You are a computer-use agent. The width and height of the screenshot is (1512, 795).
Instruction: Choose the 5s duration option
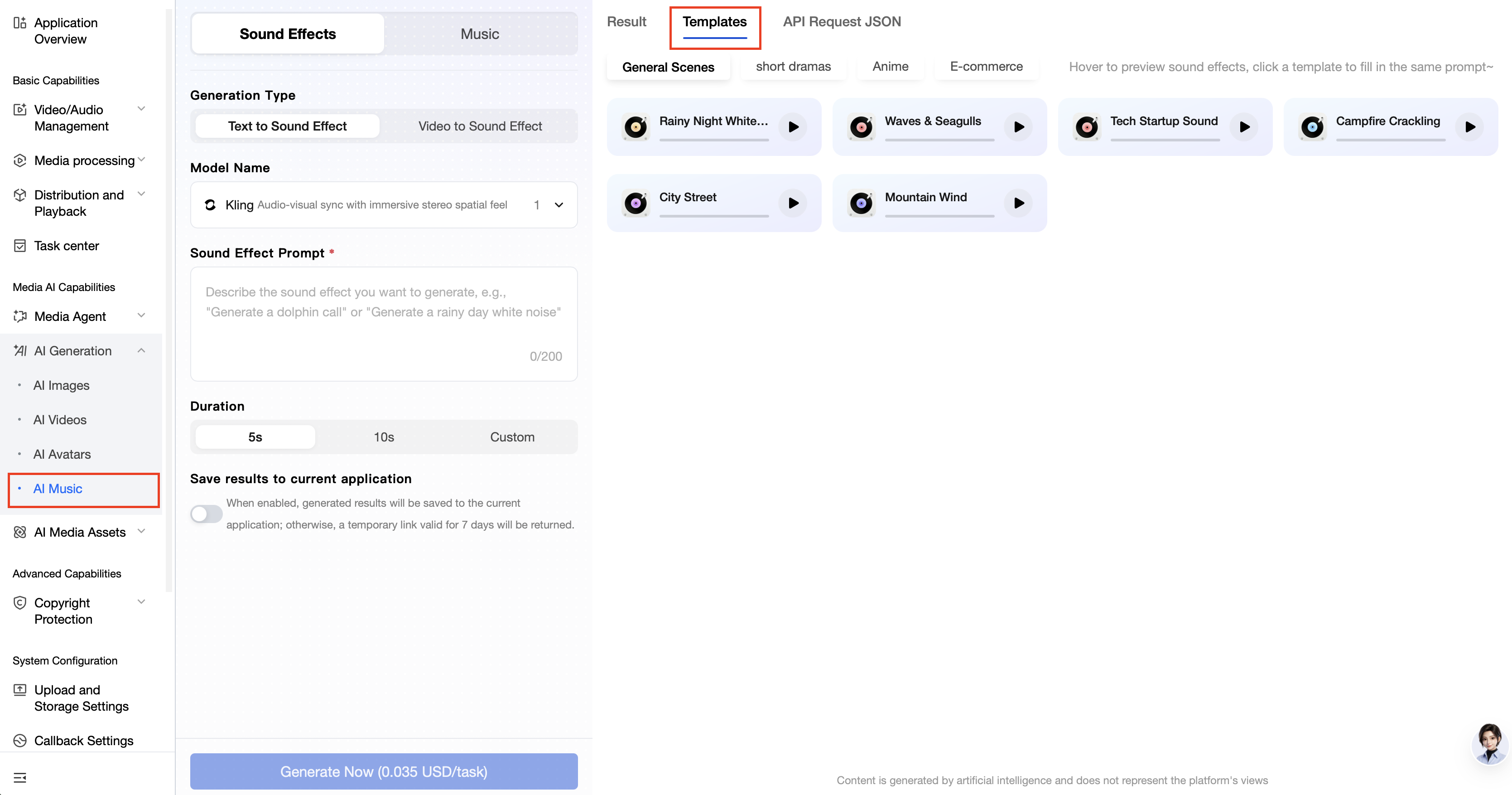coord(255,437)
